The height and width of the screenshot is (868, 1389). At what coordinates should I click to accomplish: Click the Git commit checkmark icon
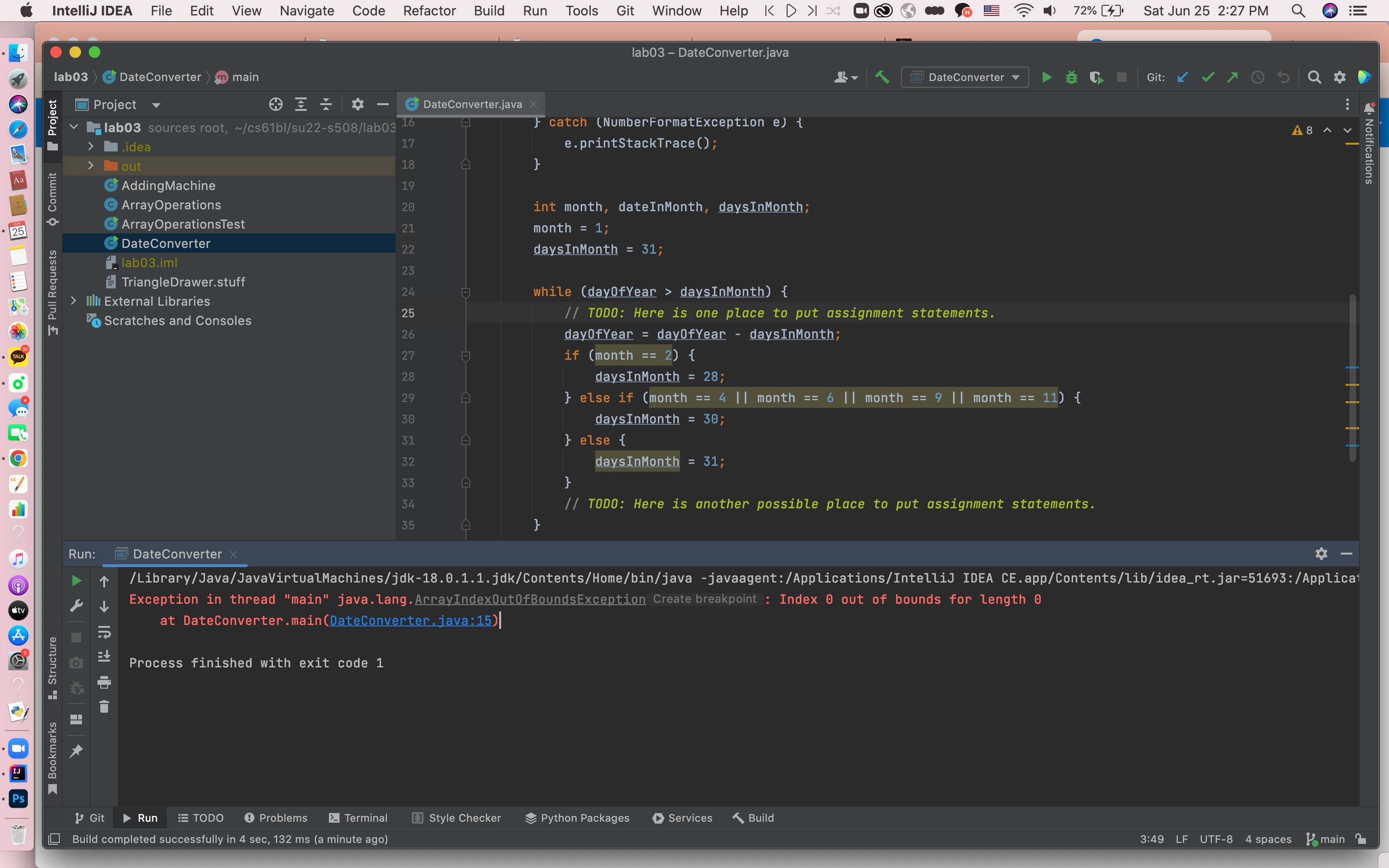[x=1208, y=77]
